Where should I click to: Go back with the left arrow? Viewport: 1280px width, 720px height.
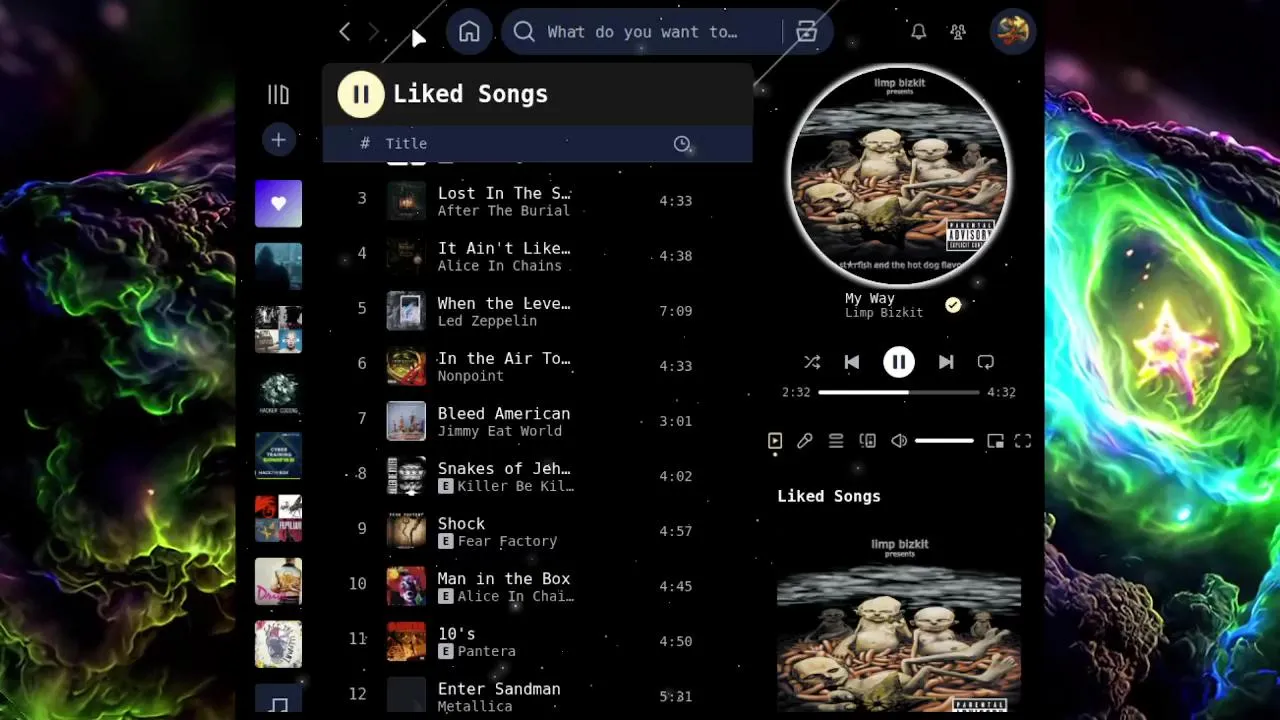coord(345,32)
